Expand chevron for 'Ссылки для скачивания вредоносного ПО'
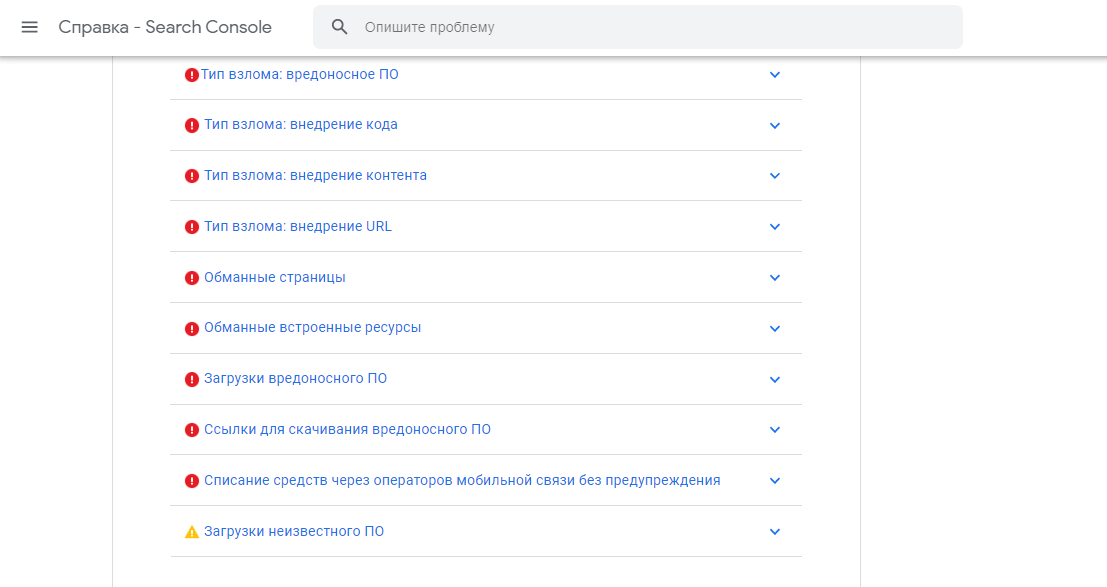The width and height of the screenshot is (1107, 587). pyautogui.click(x=774, y=430)
